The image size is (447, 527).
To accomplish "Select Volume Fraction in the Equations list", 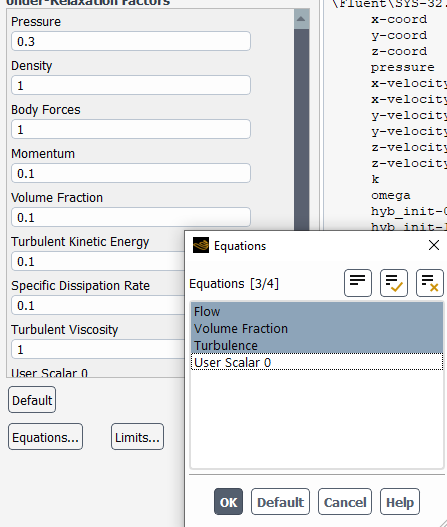I will pyautogui.click(x=317, y=328).
